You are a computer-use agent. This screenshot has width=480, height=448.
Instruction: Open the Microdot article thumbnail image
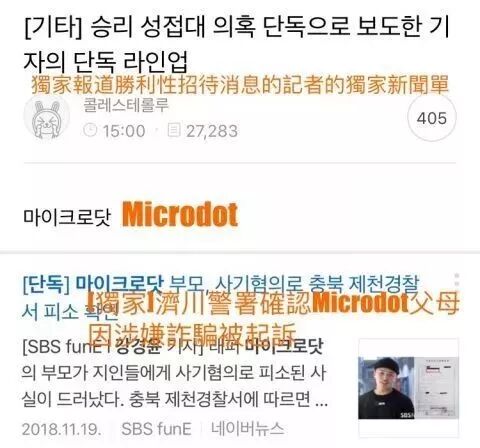tap(409, 388)
